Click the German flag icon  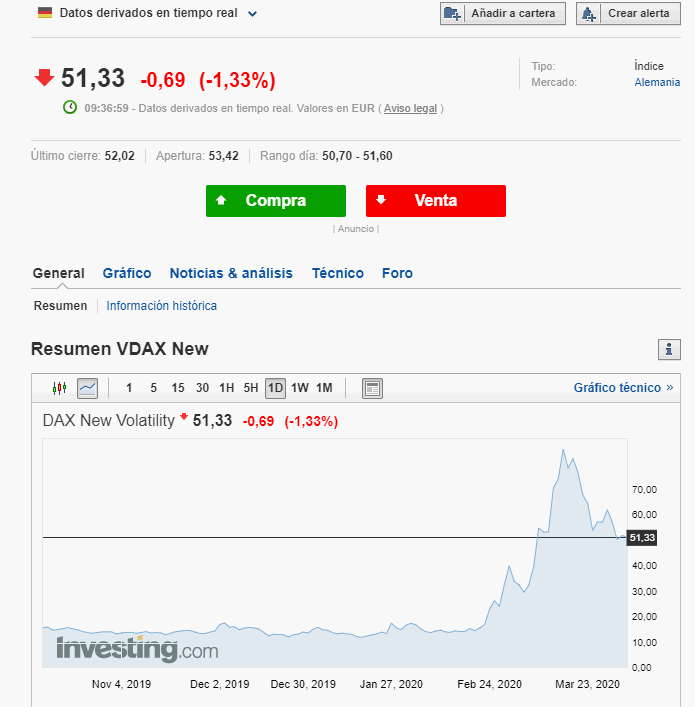[x=45, y=13]
